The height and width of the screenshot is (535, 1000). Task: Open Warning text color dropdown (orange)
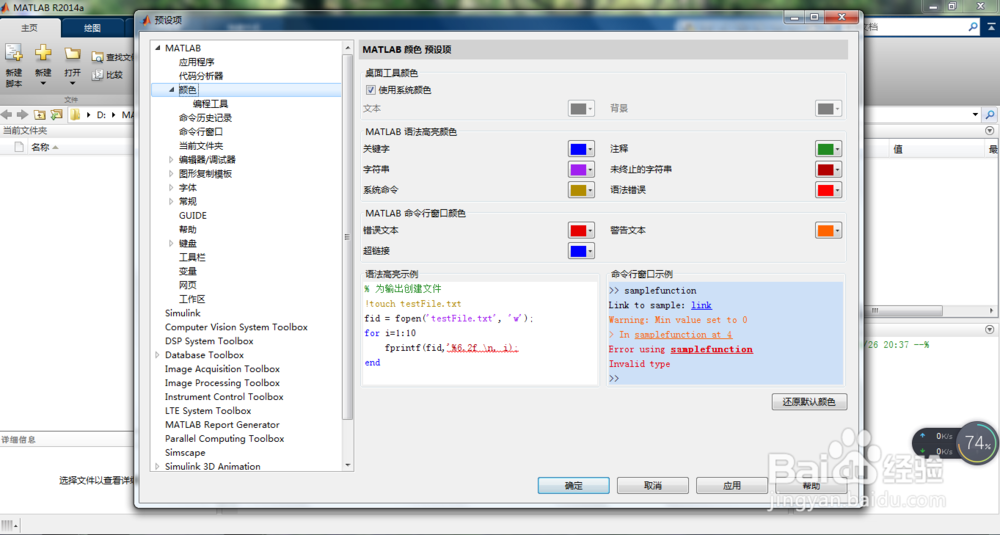(828, 231)
